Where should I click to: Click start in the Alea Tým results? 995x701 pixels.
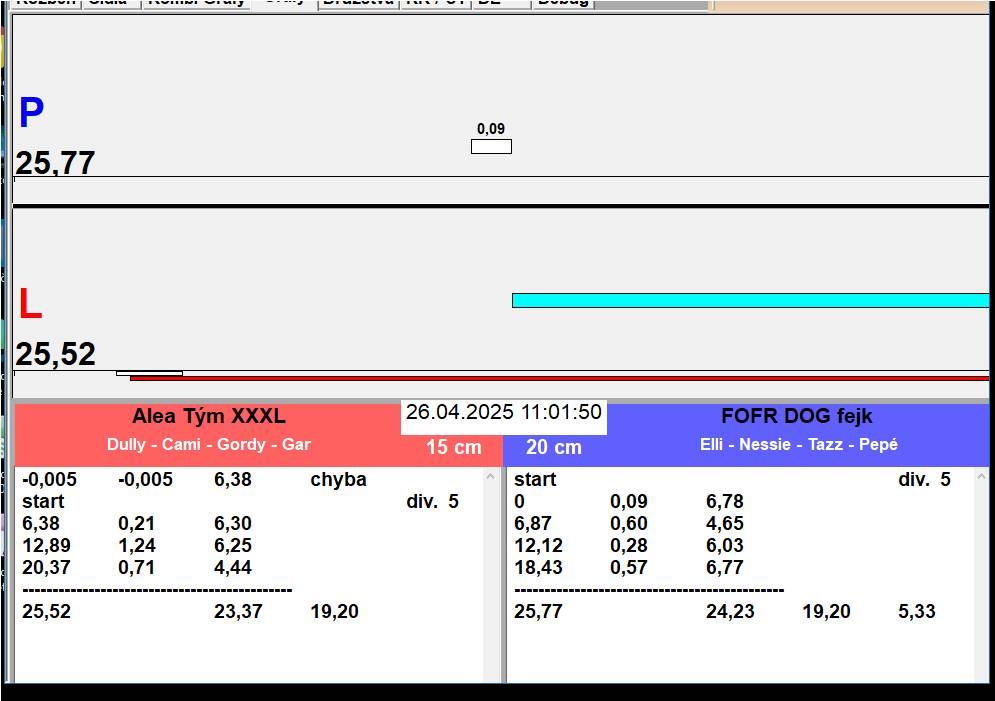tap(43, 501)
